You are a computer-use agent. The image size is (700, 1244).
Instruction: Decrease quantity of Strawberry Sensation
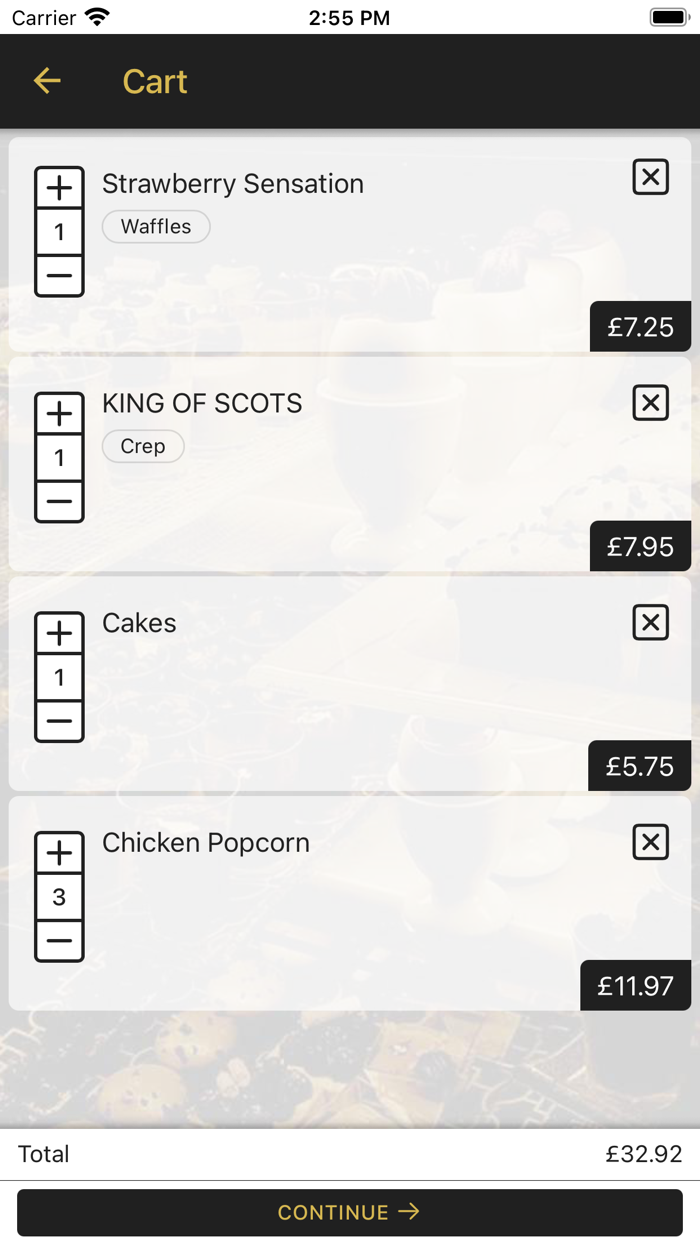[x=59, y=275]
